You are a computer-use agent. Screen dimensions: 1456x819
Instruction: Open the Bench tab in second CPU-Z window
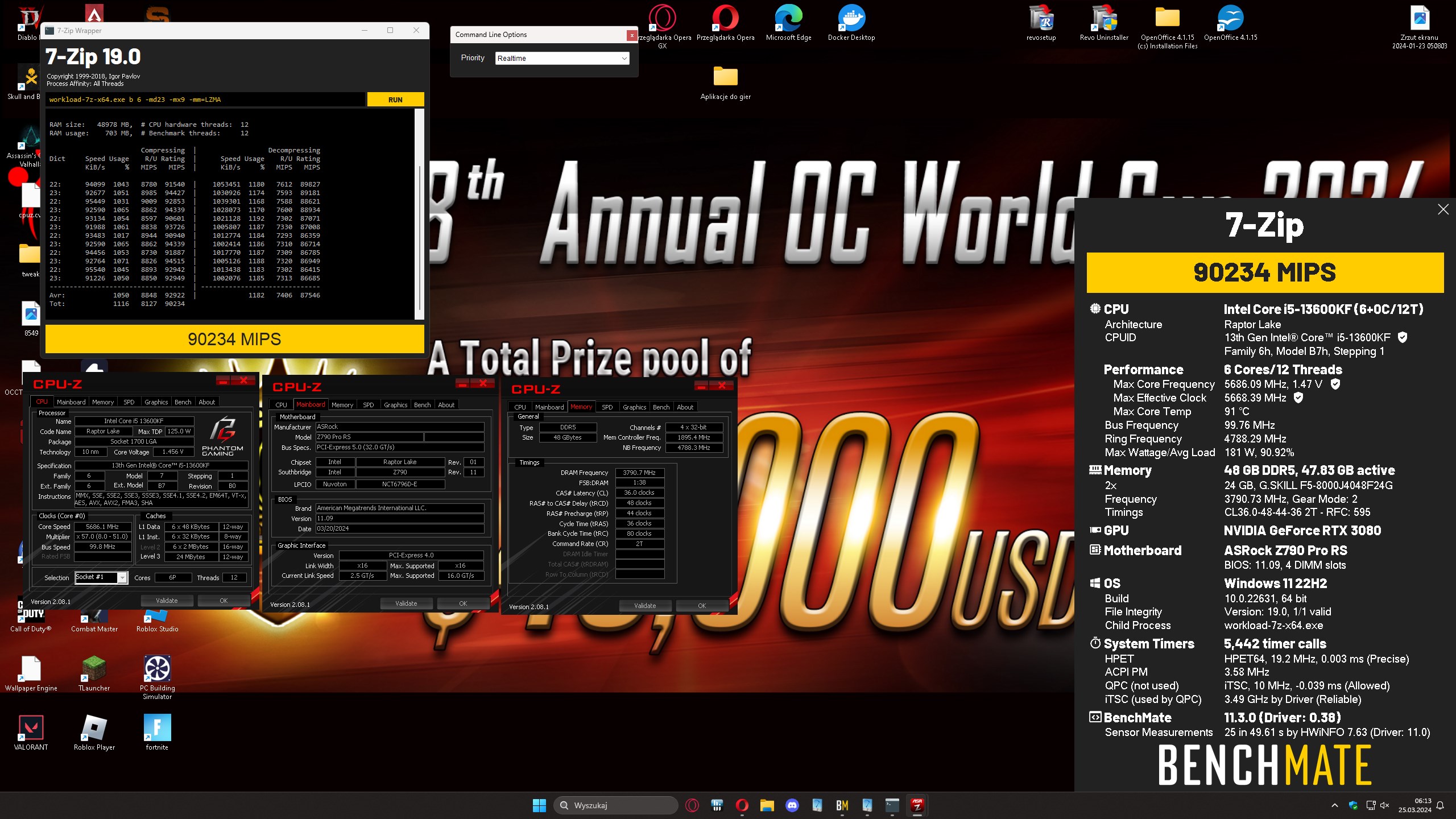coord(422,405)
